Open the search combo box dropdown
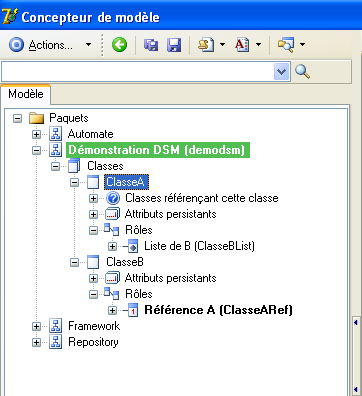The width and height of the screenshot is (362, 396). tap(282, 71)
